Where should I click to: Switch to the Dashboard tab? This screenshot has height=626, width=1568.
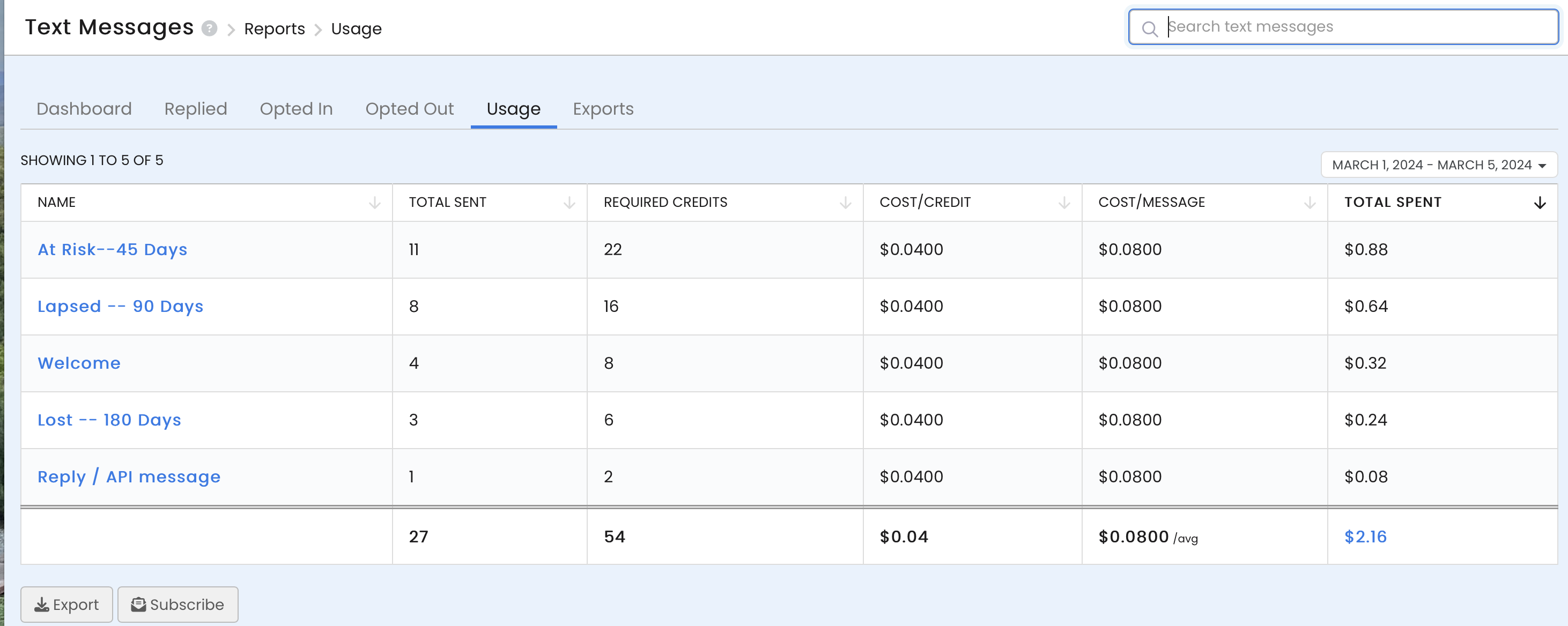(84, 109)
